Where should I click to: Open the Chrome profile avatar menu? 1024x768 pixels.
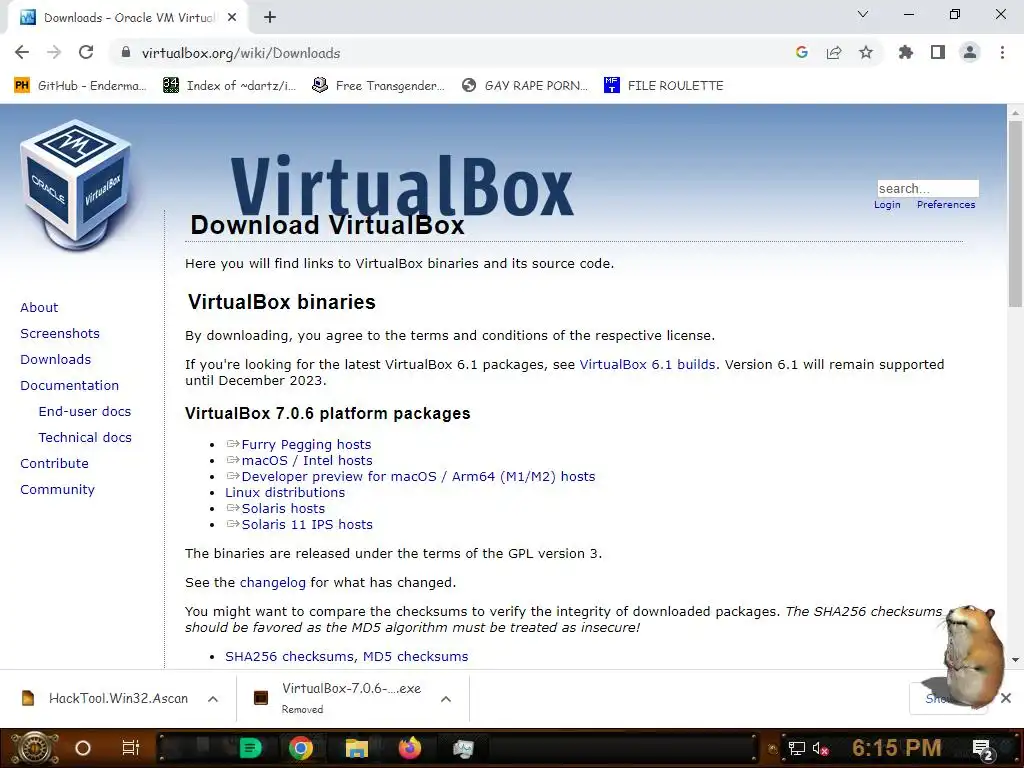click(x=970, y=53)
